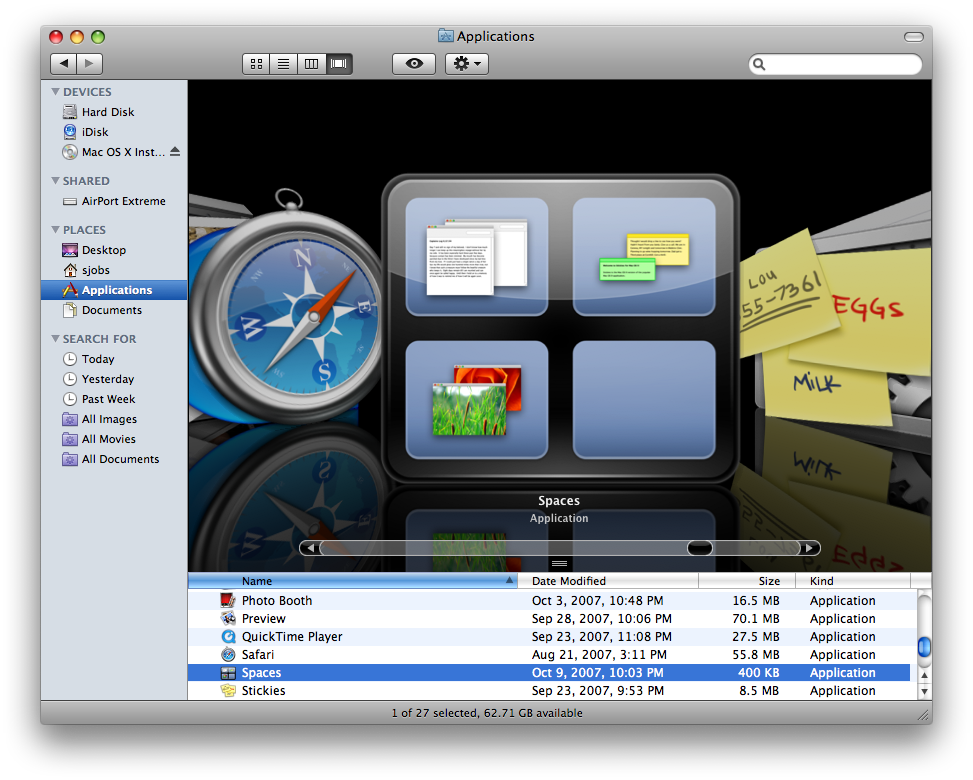
Task: Click 'Aug 21, 2007, 3:11 PM' date
Action: [599, 655]
